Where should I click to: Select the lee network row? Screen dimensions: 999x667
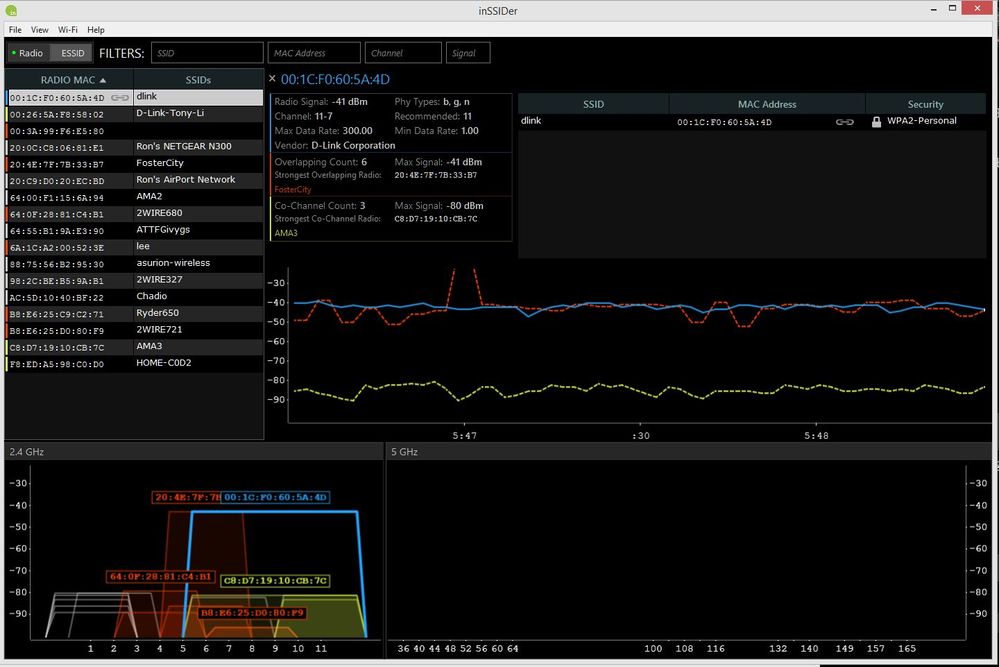[x=134, y=247]
